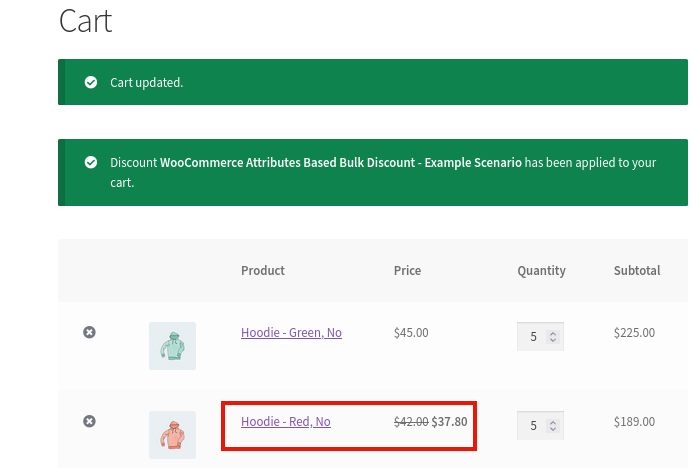
Task: Focus the quantity field for the red hoodie
Action: coord(533,426)
